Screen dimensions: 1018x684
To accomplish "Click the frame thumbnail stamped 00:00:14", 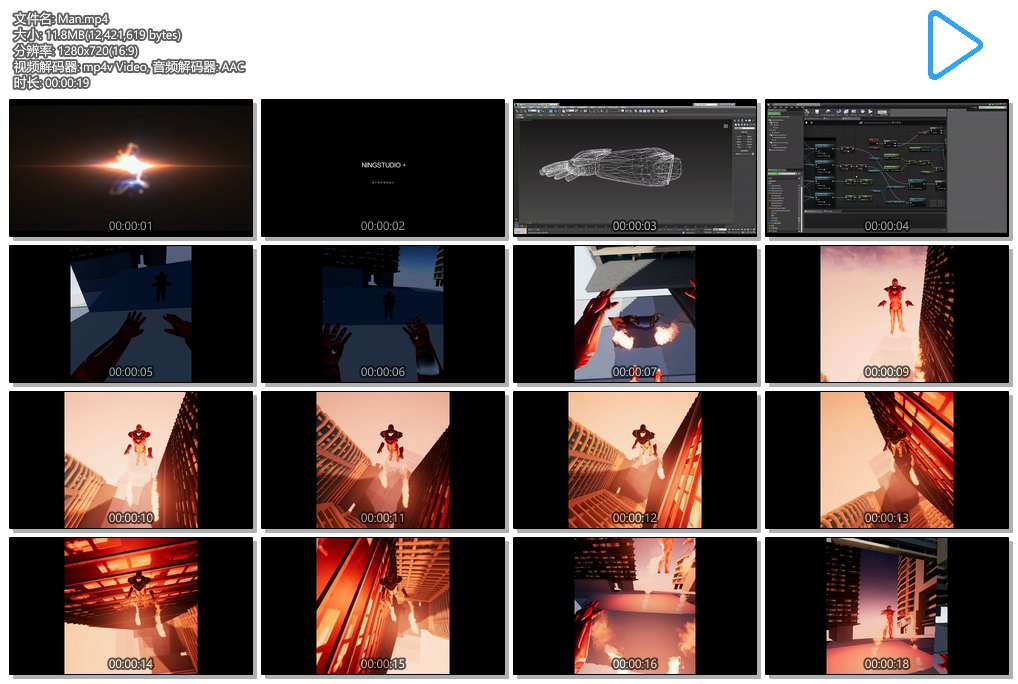I will [x=131, y=606].
